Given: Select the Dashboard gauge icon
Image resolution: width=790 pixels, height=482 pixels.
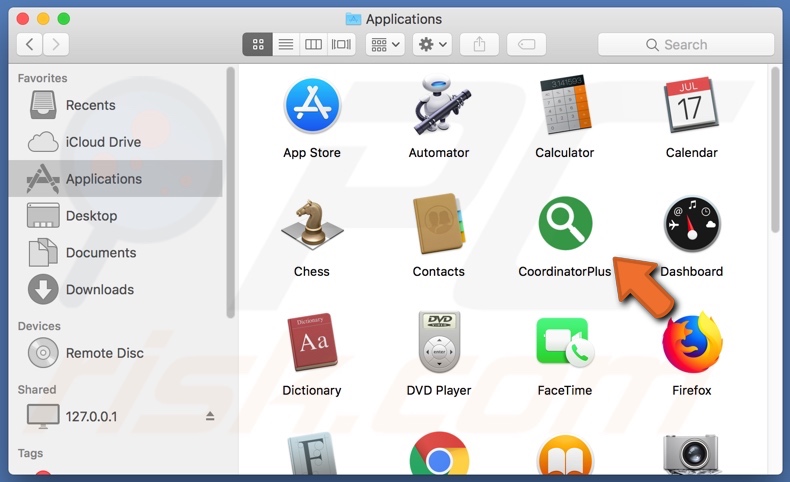Looking at the screenshot, I should [692, 224].
